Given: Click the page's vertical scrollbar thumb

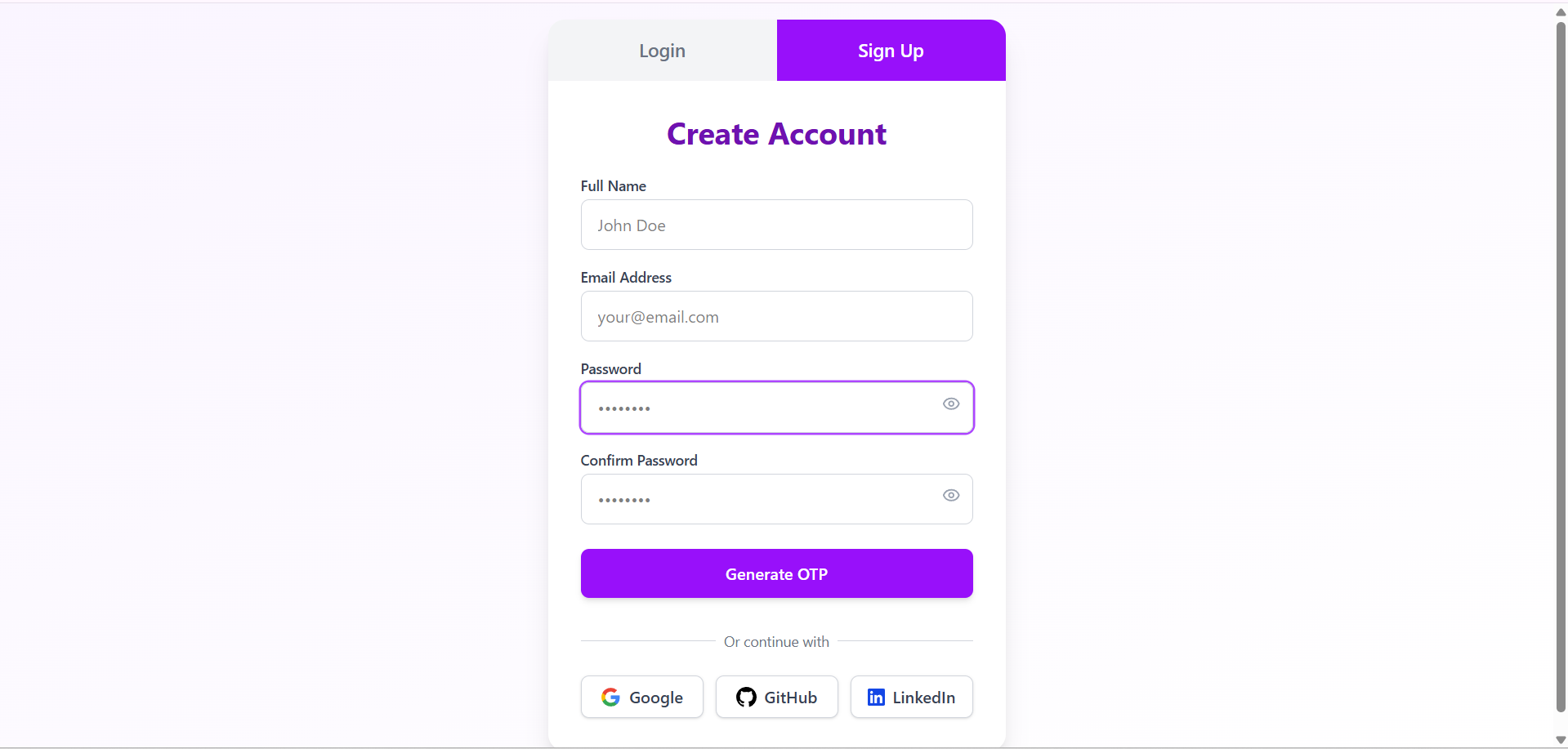Looking at the screenshot, I should point(1561,368).
